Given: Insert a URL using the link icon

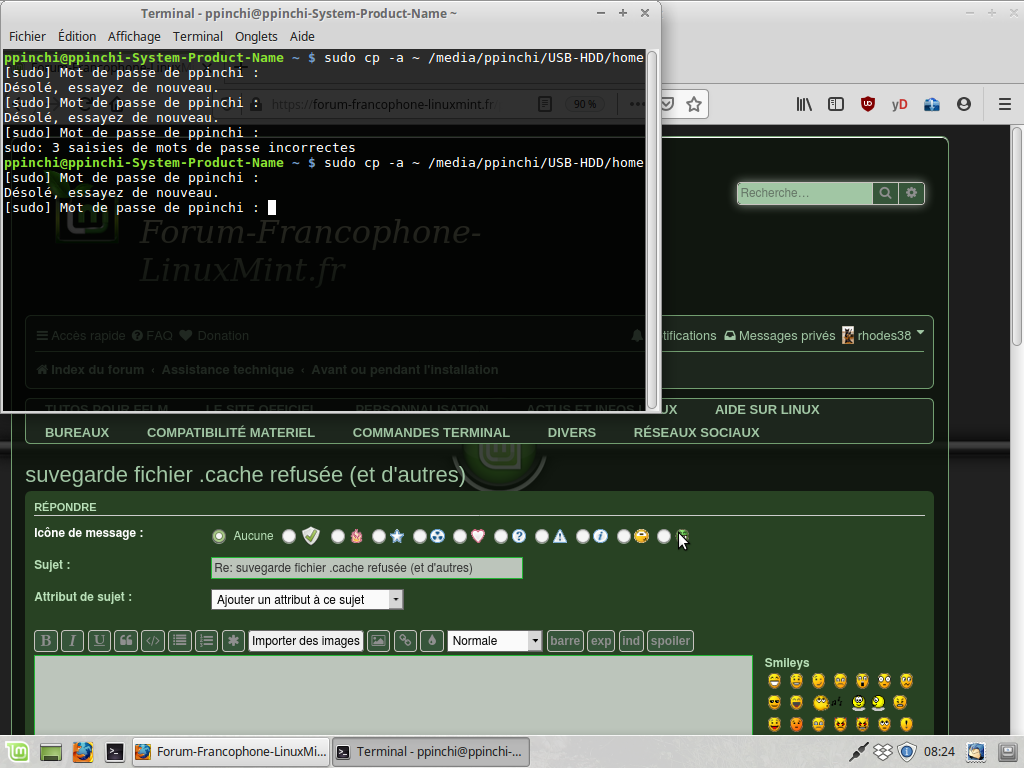Looking at the screenshot, I should 405,641.
